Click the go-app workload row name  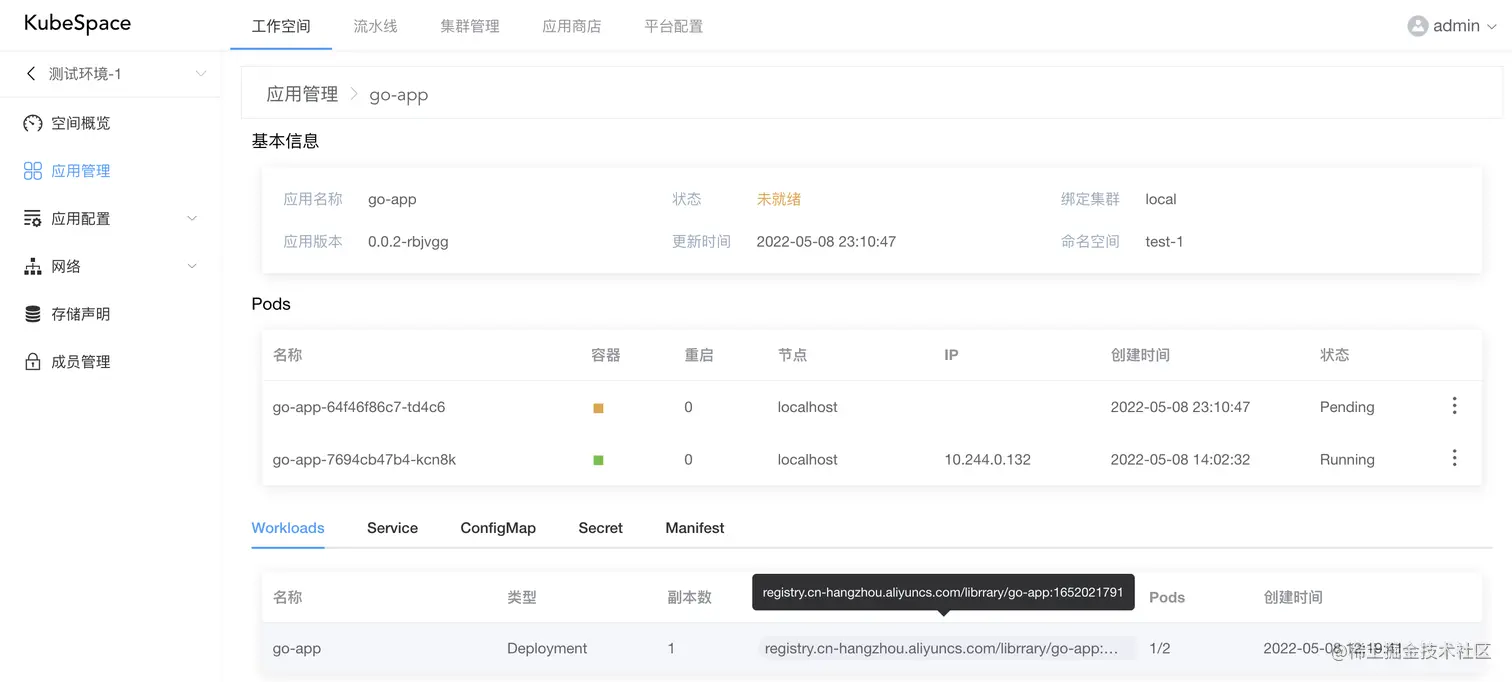coord(297,648)
